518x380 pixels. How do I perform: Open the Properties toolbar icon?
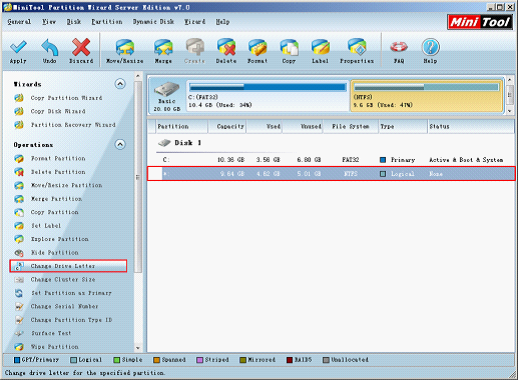[357, 47]
